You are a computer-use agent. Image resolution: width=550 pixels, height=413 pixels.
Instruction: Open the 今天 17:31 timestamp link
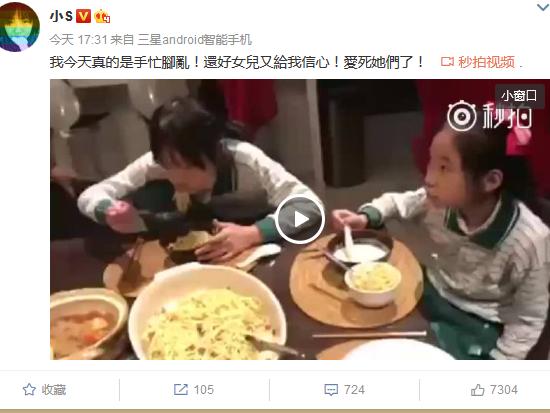point(78,40)
